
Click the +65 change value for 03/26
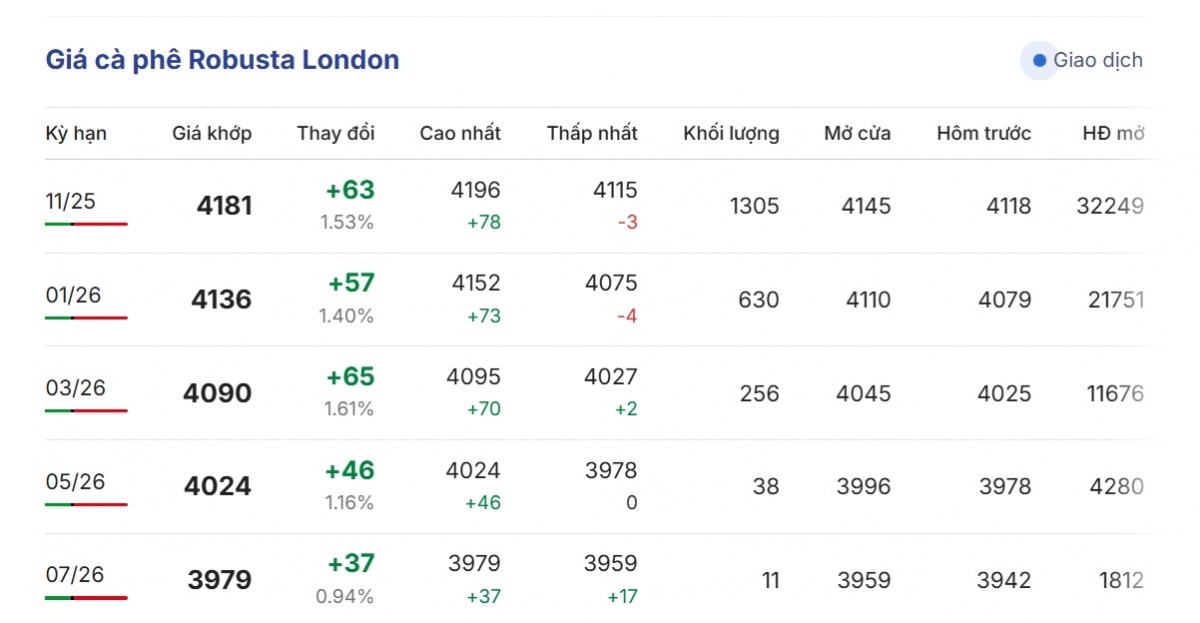351,377
